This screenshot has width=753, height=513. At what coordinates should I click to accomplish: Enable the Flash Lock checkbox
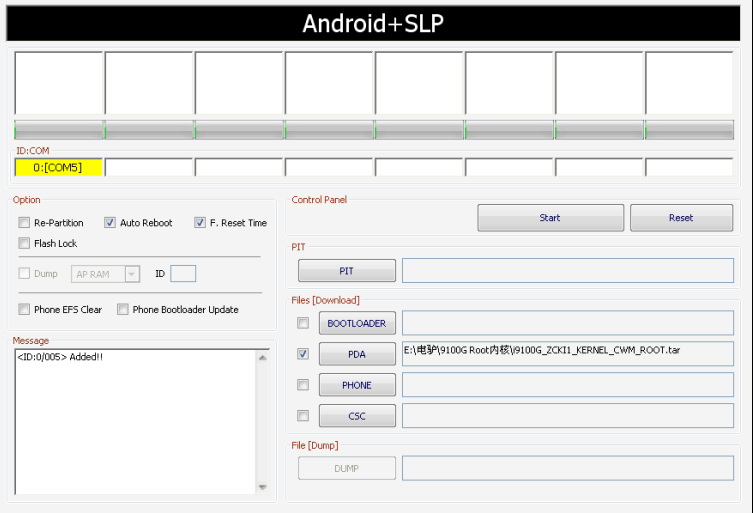click(24, 243)
